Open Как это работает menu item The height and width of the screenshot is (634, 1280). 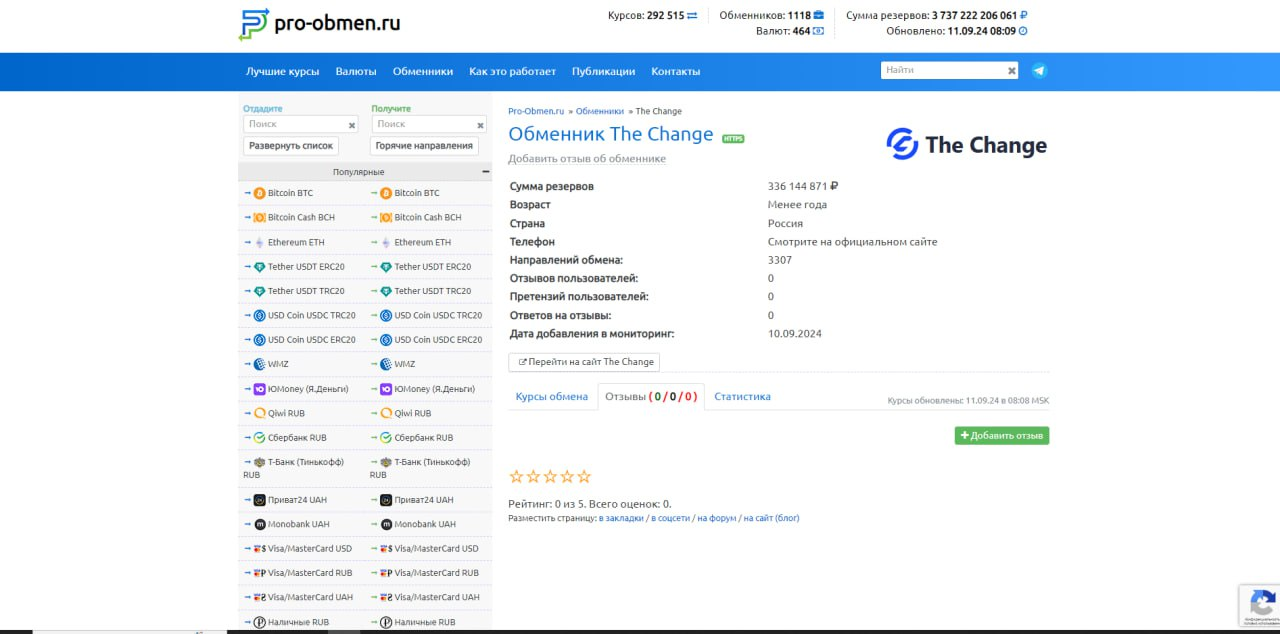(x=512, y=71)
